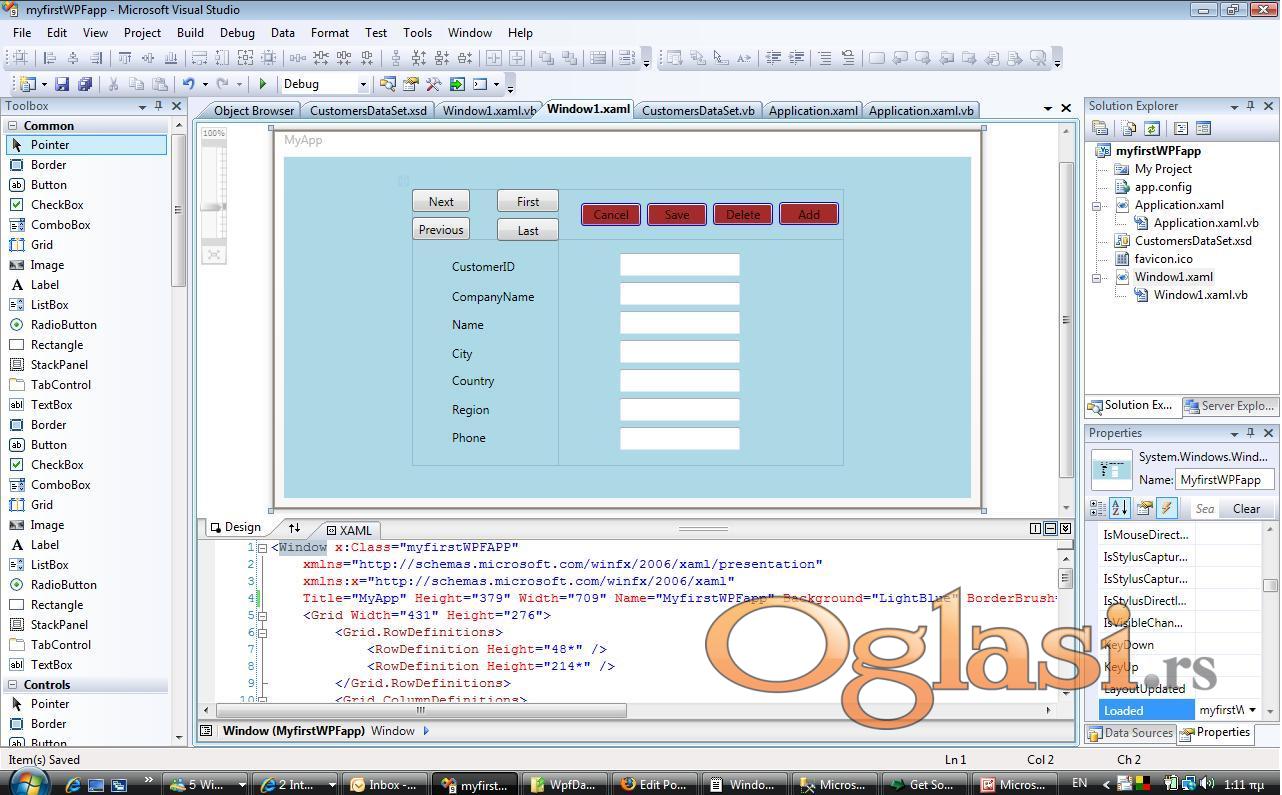
Task: Click the designer zoom slider handle
Action: [x=213, y=207]
